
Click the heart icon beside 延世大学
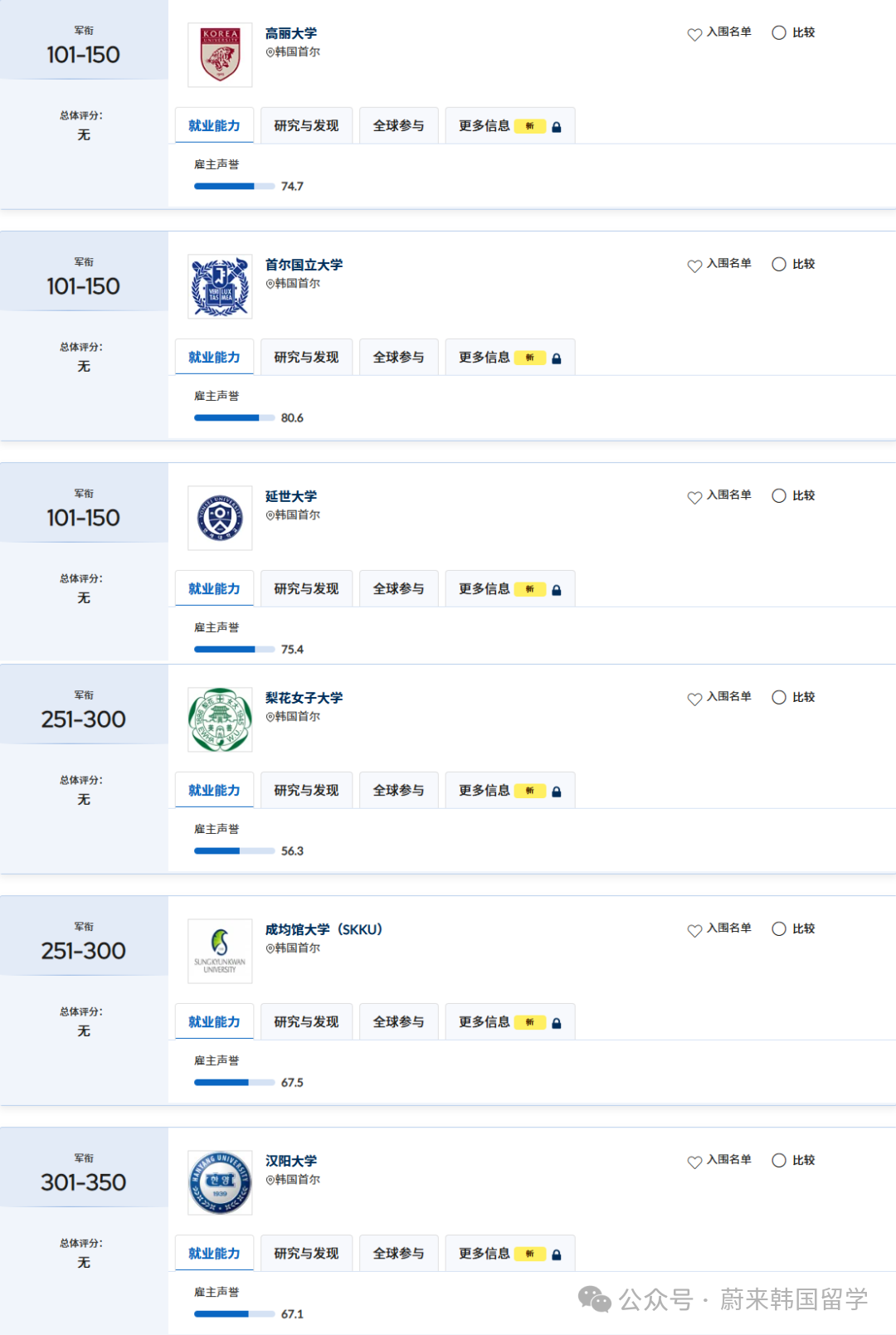click(x=694, y=497)
